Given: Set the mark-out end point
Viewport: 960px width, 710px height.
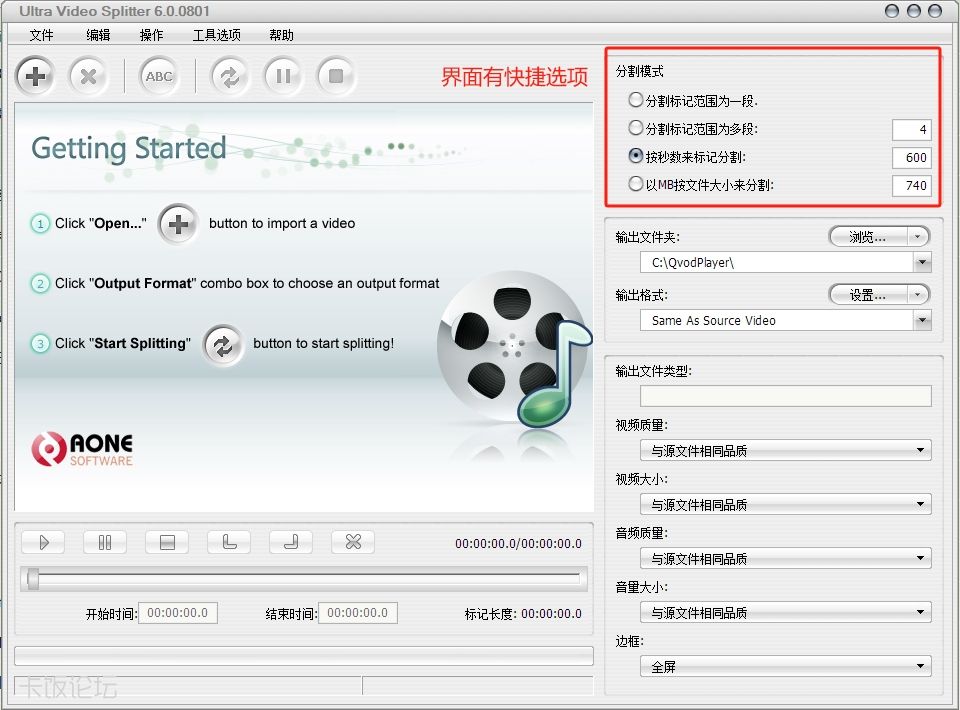Looking at the screenshot, I should tap(291, 542).
